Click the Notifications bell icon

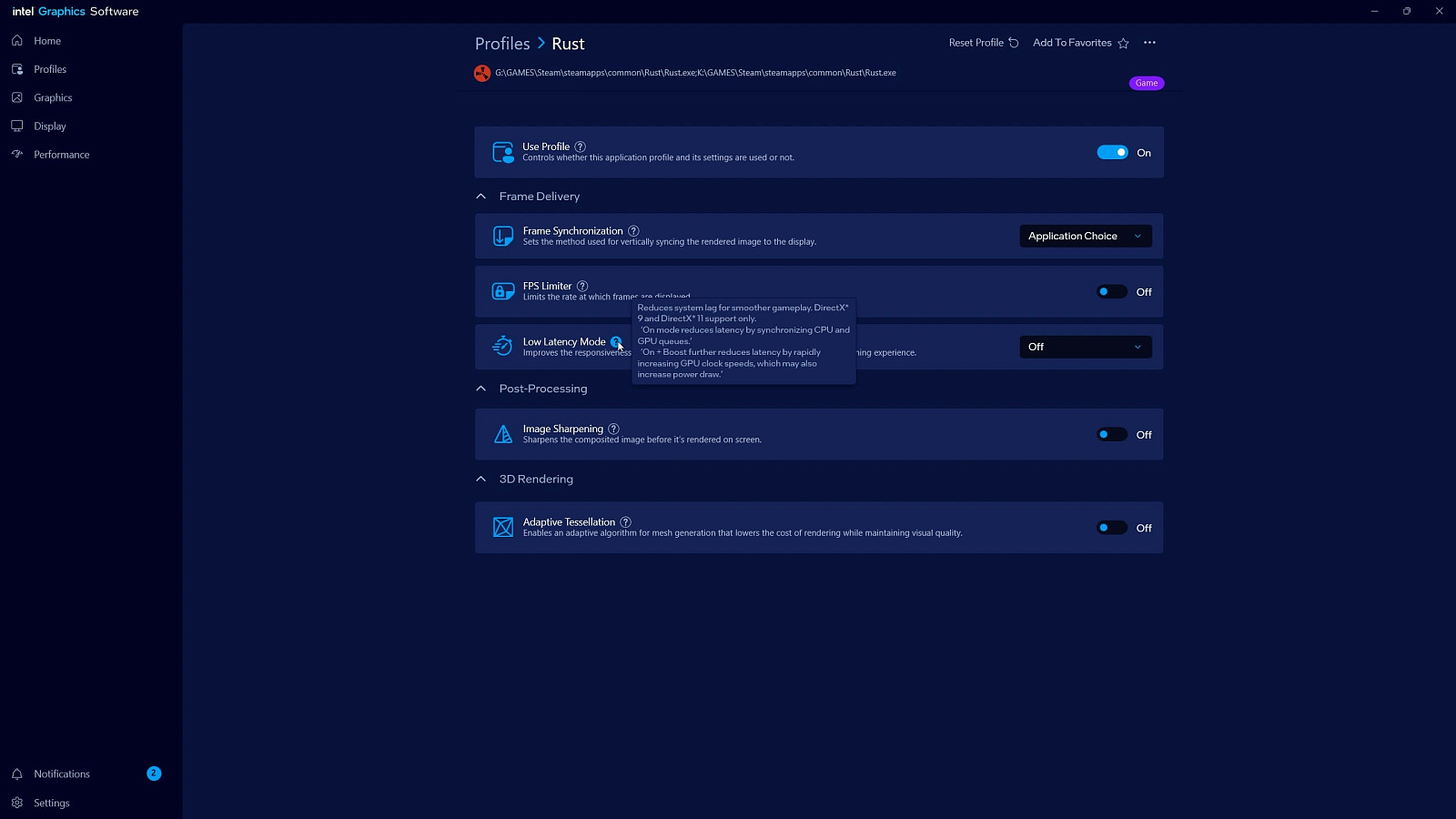pos(17,774)
